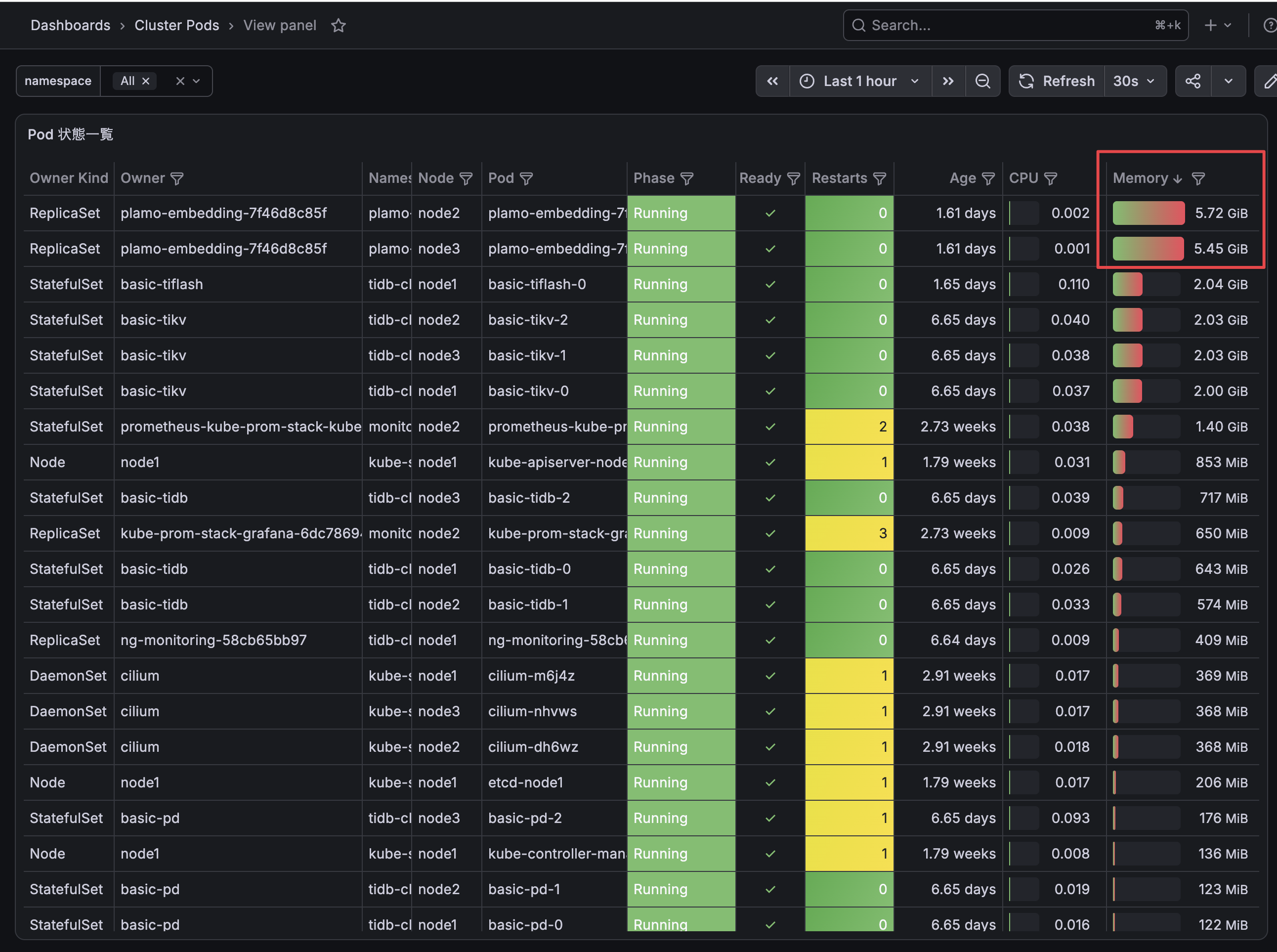Image resolution: width=1277 pixels, height=952 pixels.
Task: Sort by the Age column header
Action: [963, 178]
